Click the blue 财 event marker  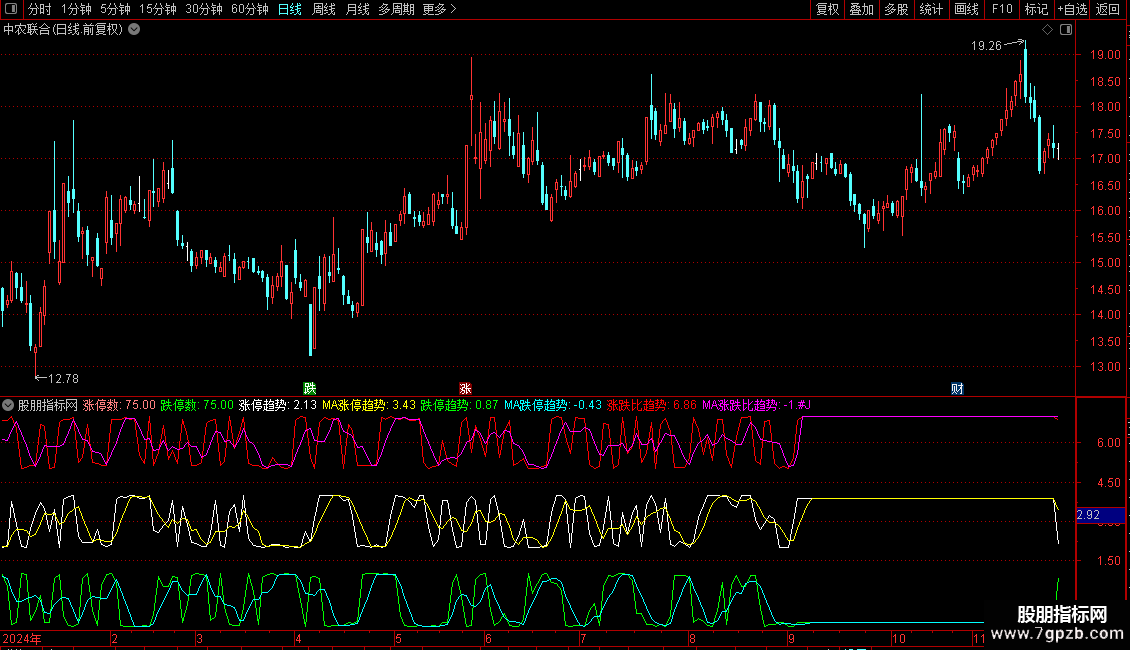[x=957, y=388]
